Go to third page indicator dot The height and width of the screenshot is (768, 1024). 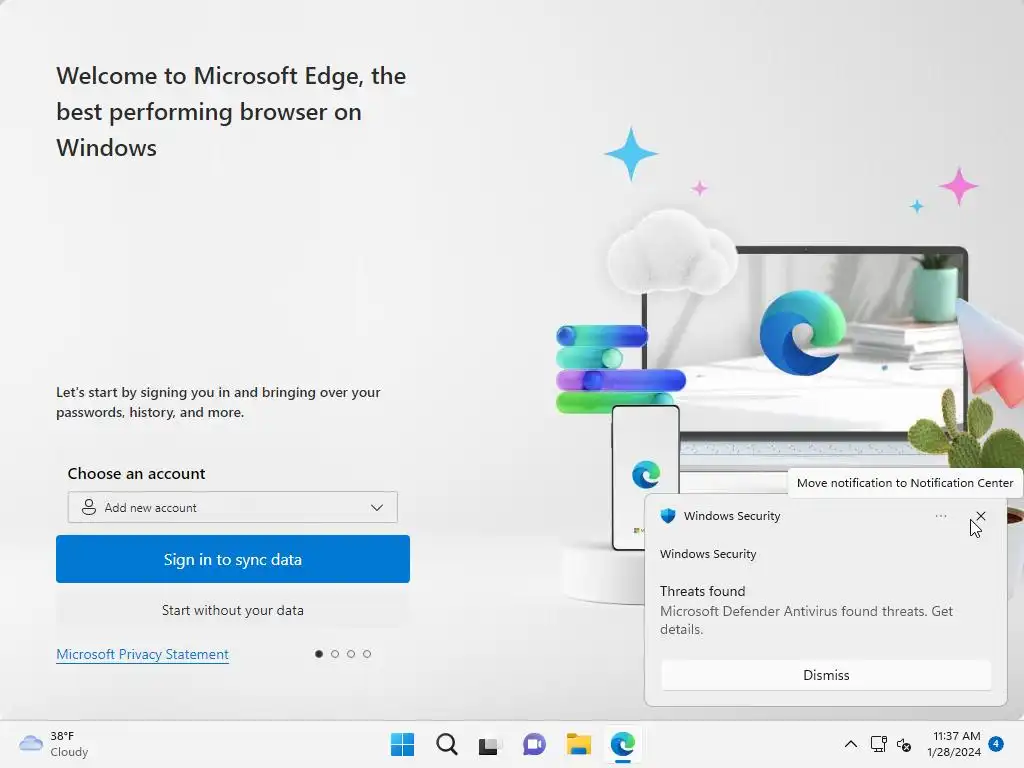pos(351,654)
